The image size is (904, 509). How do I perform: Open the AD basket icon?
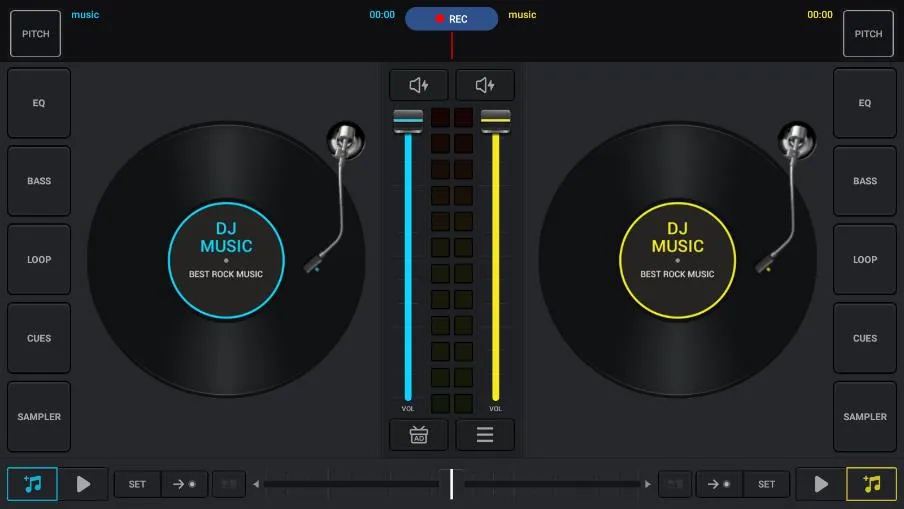tap(419, 435)
